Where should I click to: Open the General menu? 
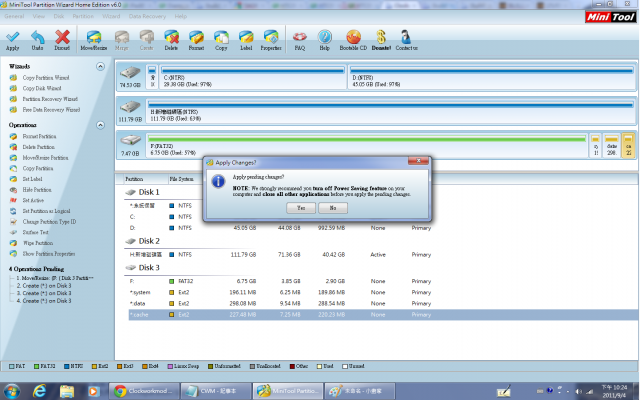point(14,16)
